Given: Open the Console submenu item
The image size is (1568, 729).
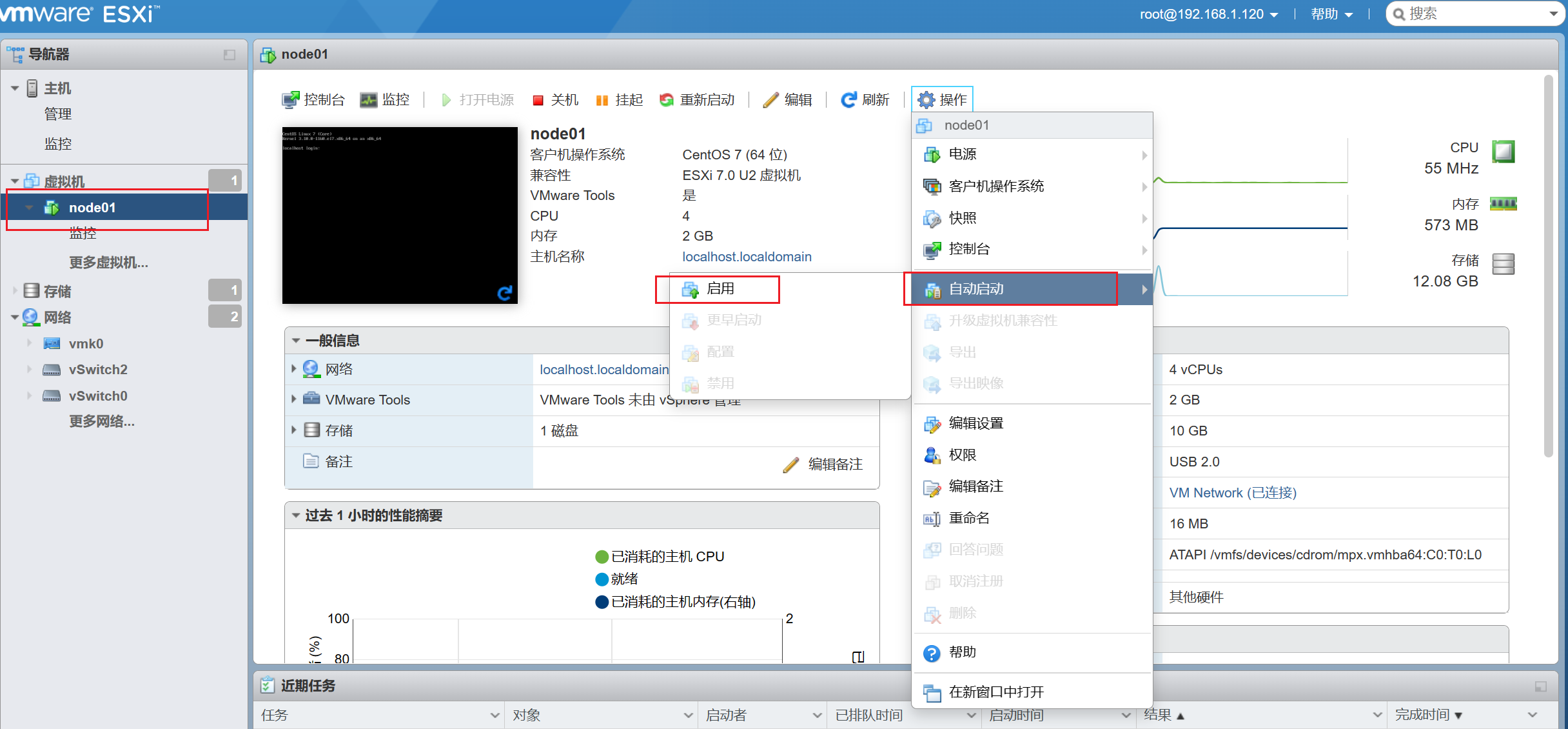Looking at the screenshot, I should [1032, 250].
